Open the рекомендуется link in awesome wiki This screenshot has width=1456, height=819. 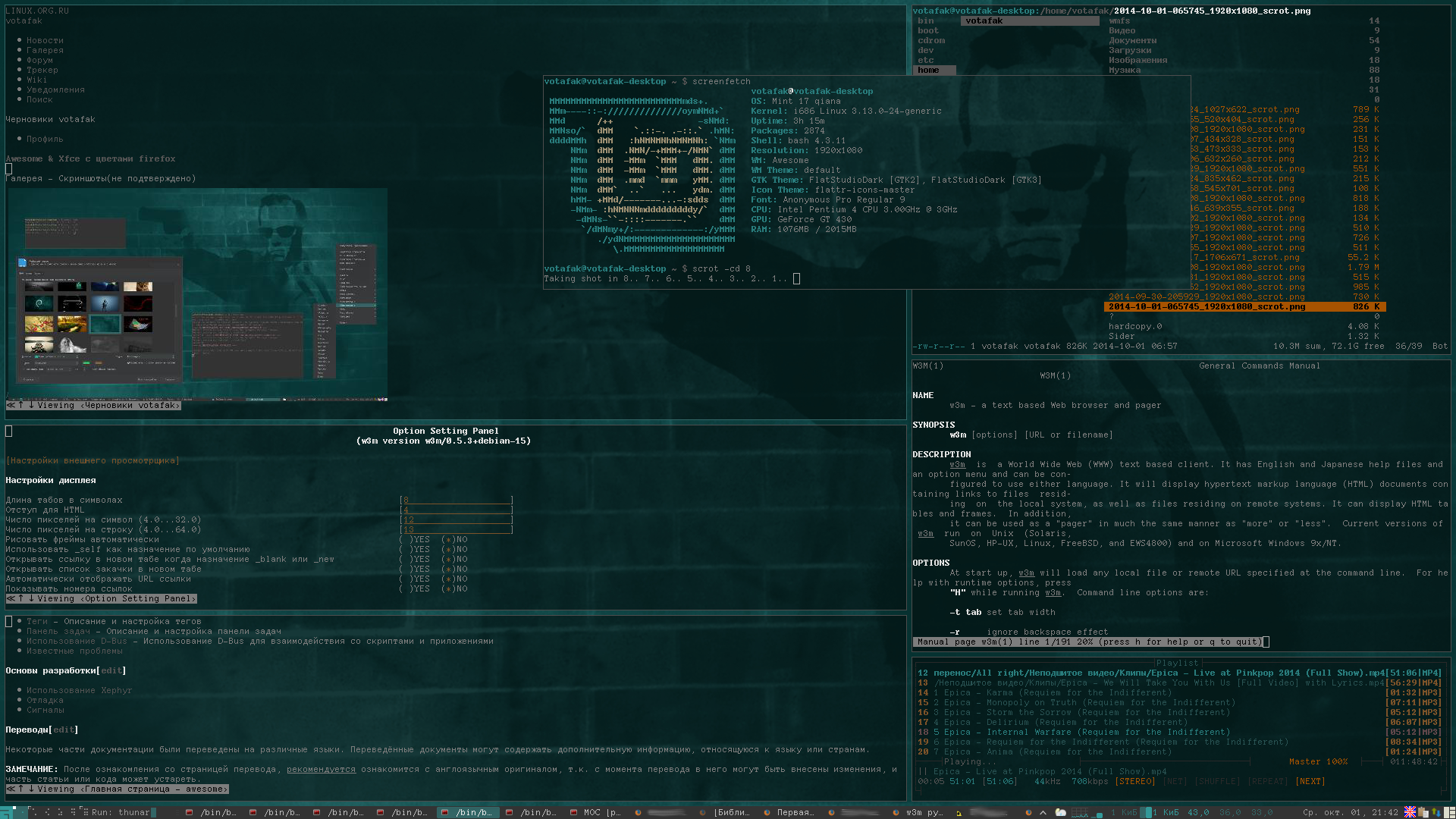(321, 770)
